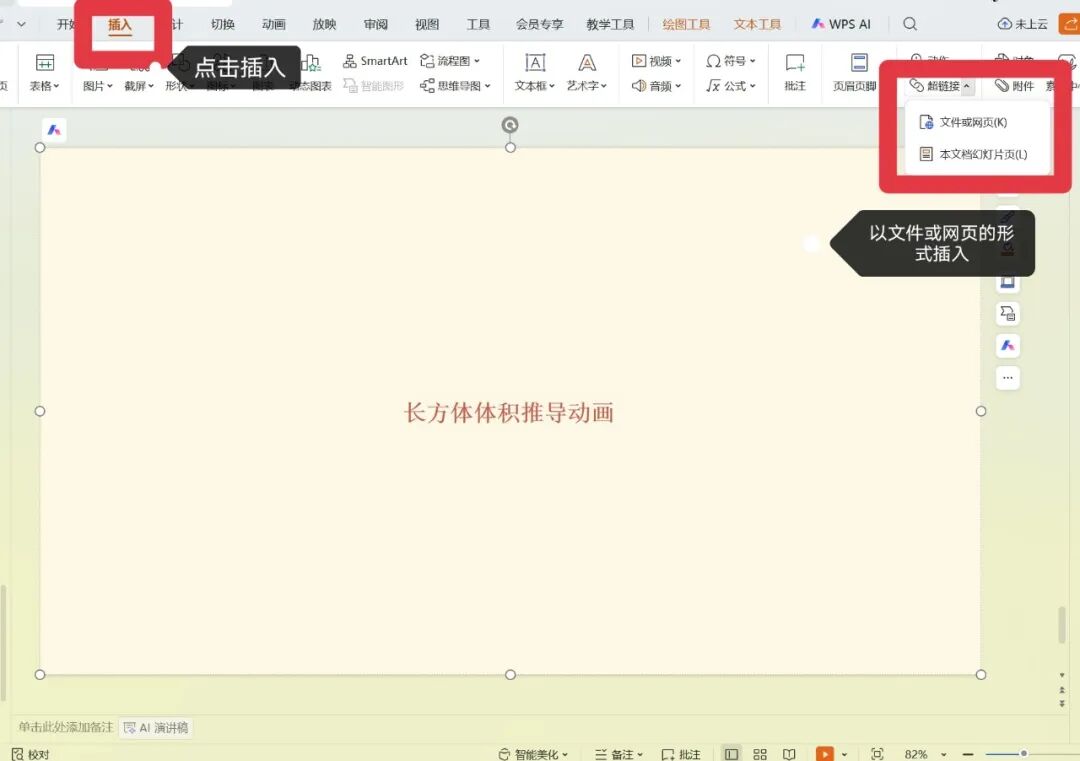
Task: Toggle reading view in the status bar
Action: pyautogui.click(x=790, y=753)
